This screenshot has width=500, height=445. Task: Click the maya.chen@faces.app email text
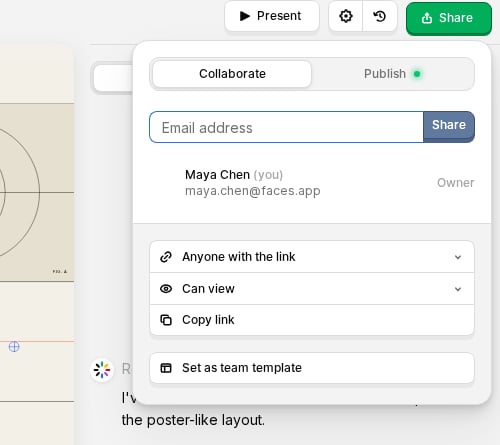[253, 191]
